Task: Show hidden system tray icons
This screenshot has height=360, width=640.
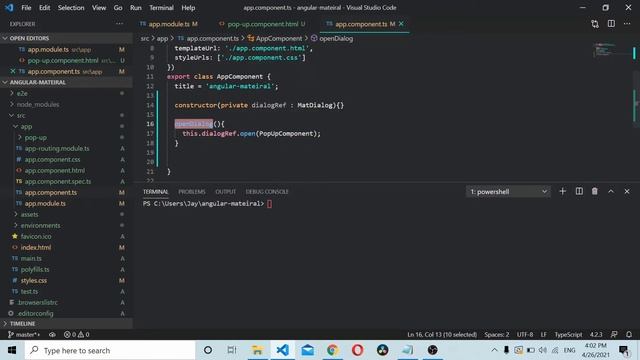Action: (494, 350)
